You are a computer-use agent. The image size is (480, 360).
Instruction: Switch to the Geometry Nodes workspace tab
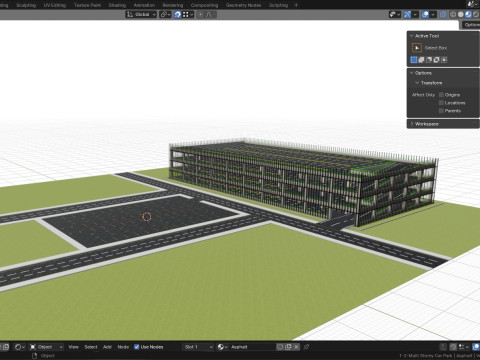point(243,5)
